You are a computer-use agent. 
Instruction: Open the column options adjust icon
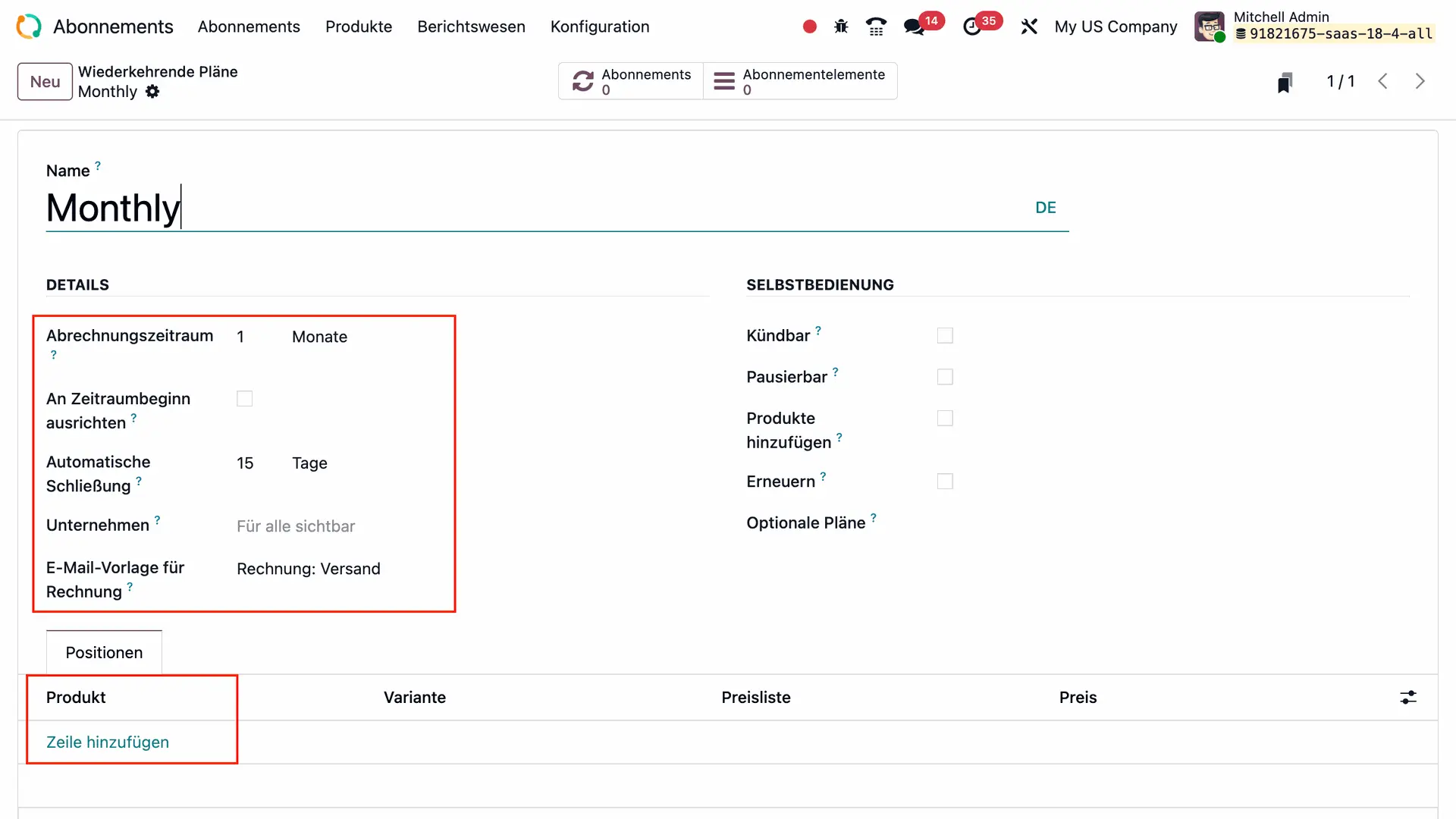tap(1407, 697)
